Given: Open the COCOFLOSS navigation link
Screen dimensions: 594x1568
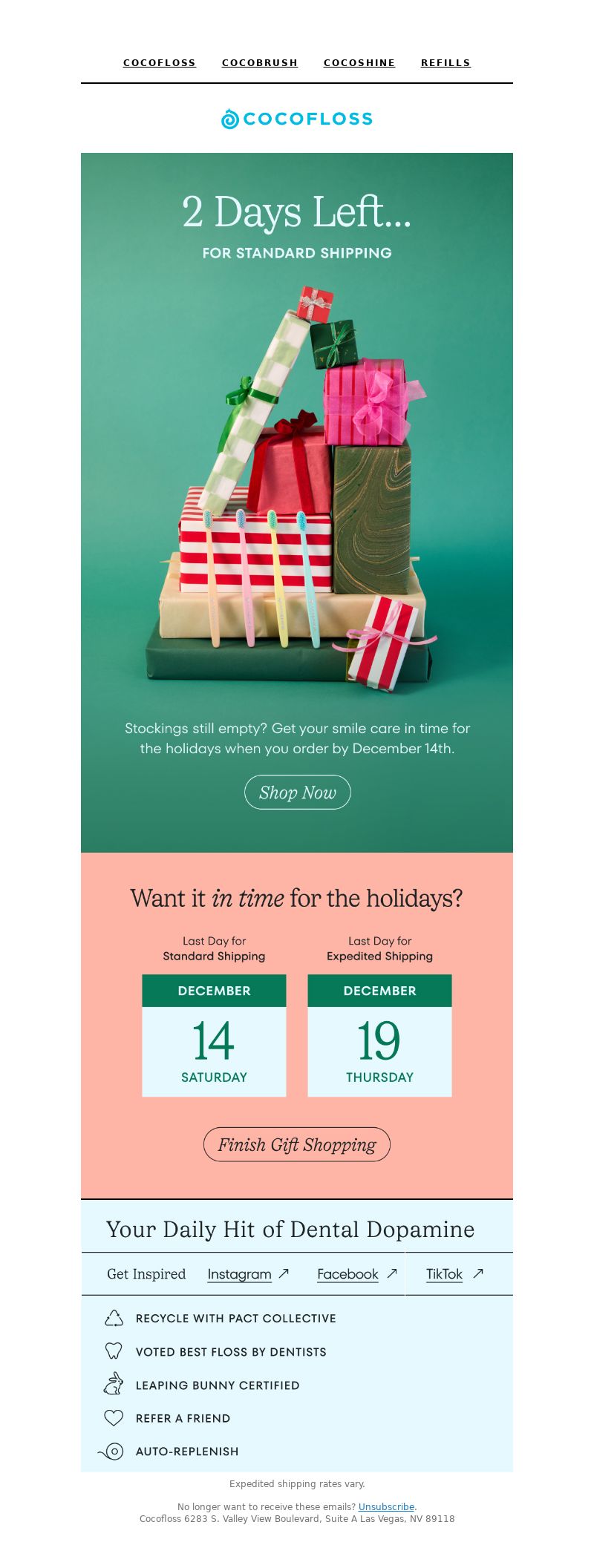Looking at the screenshot, I should pyautogui.click(x=160, y=63).
